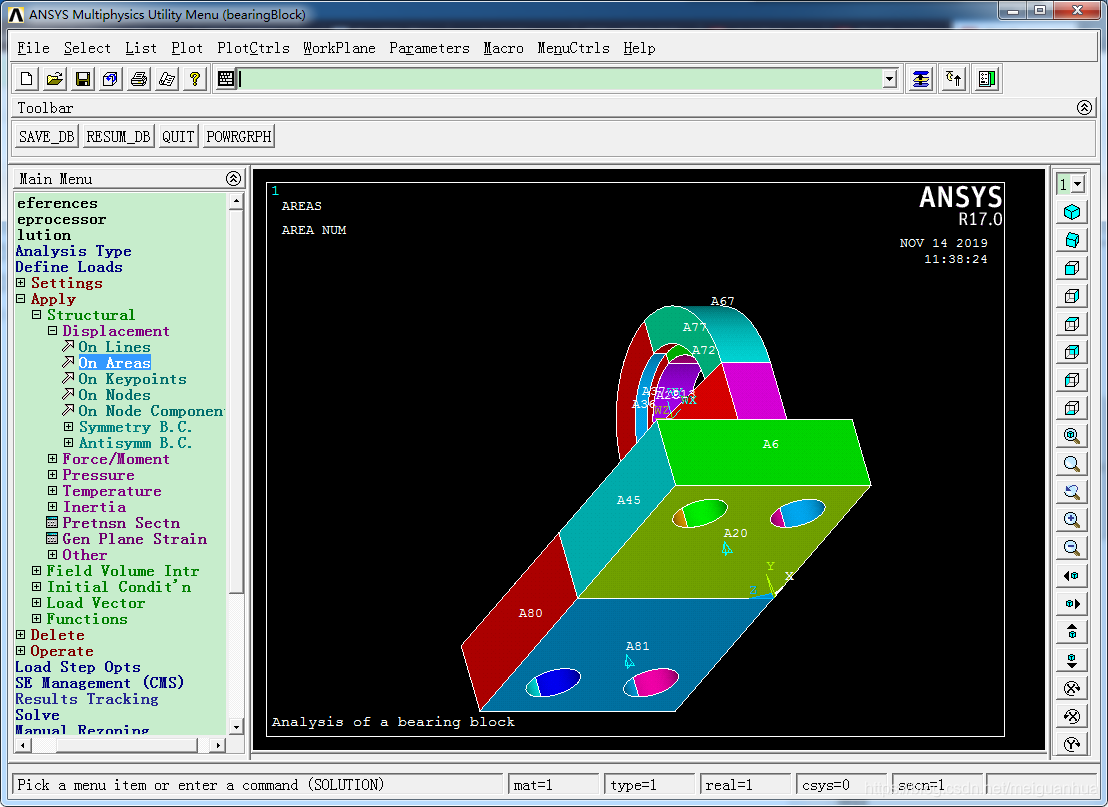1108x807 pixels.
Task: Open the command history dropdown arrow
Action: (x=890, y=79)
